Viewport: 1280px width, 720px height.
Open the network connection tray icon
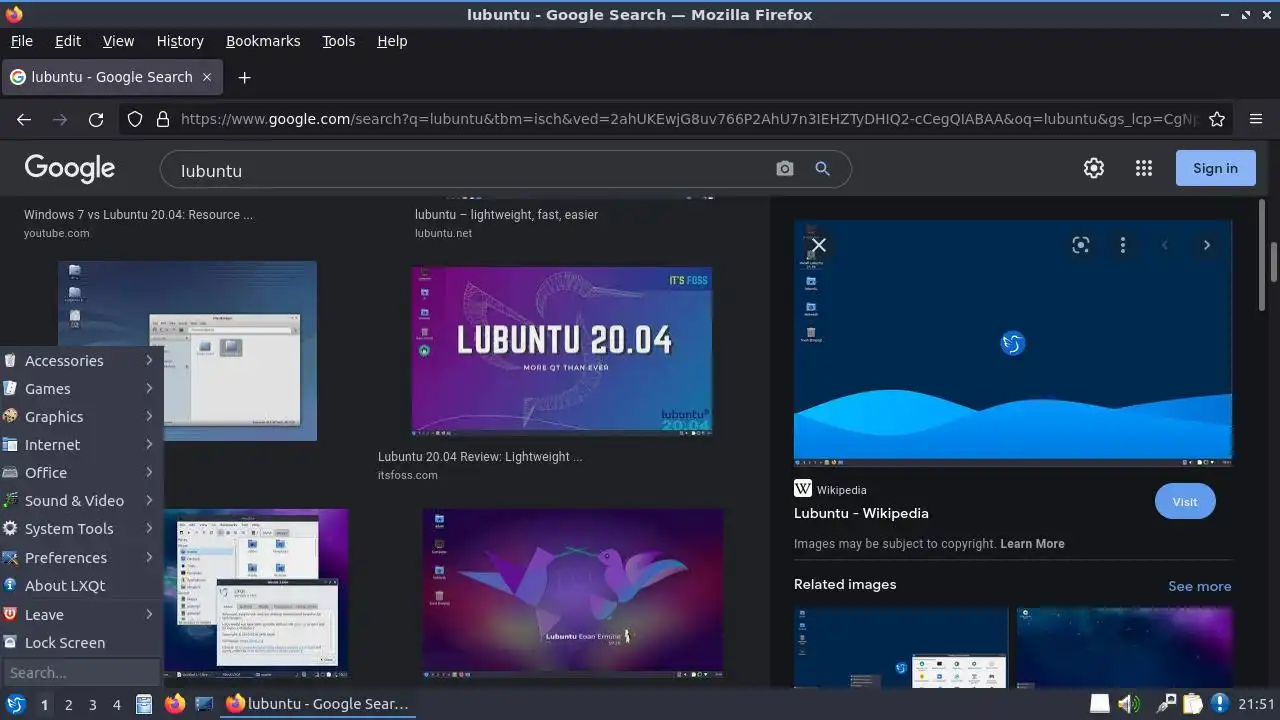point(1165,704)
